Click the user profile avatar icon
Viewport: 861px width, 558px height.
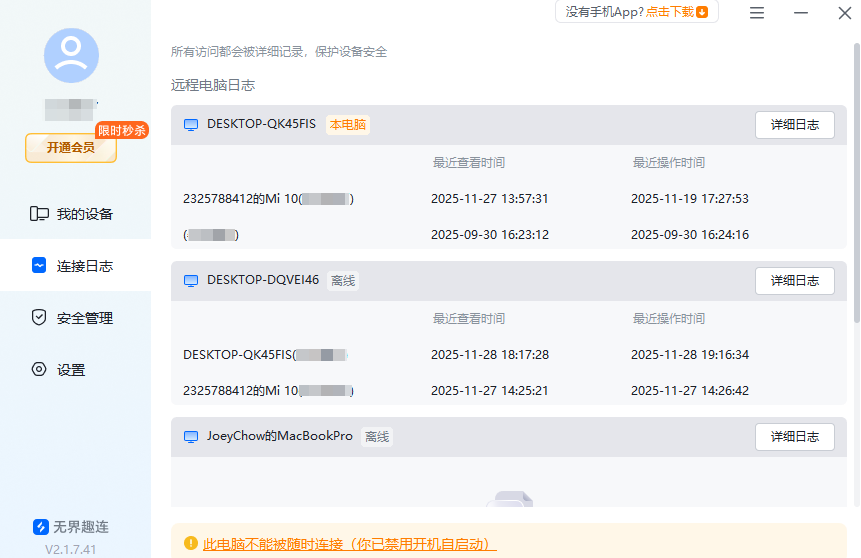[x=71, y=55]
